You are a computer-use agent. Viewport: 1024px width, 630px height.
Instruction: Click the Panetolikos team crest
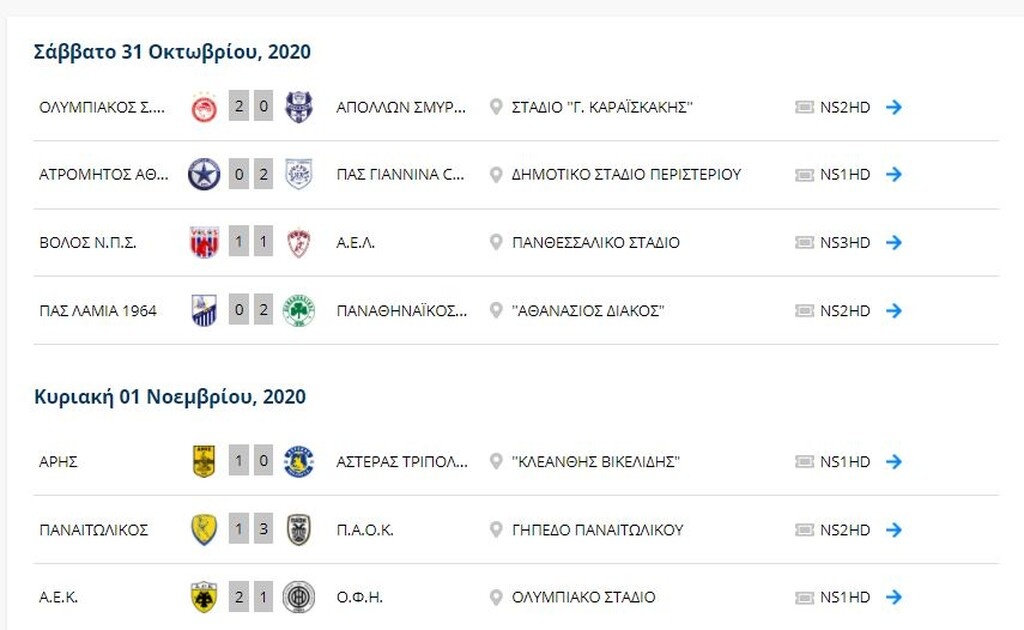[204, 530]
